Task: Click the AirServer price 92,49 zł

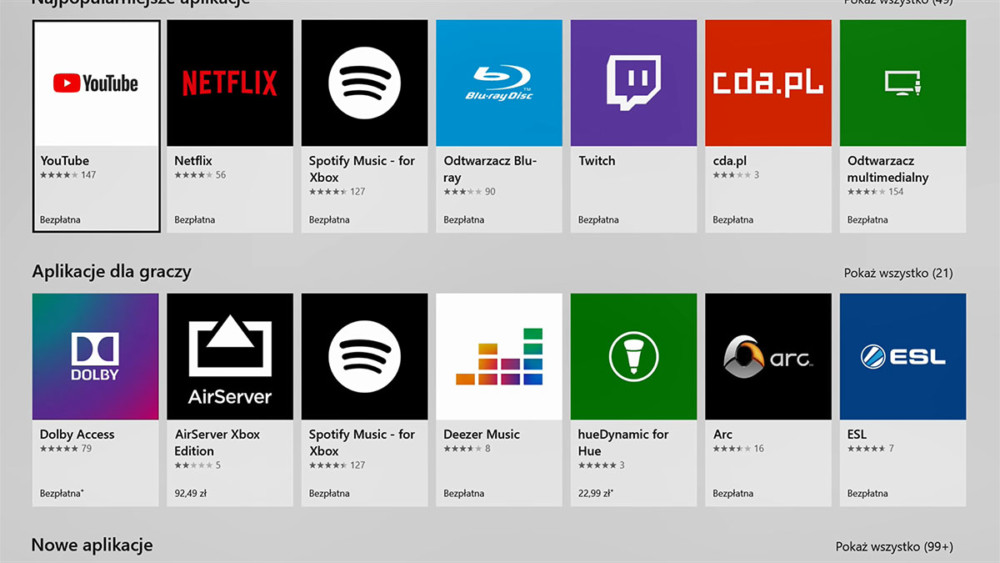Action: (191, 493)
